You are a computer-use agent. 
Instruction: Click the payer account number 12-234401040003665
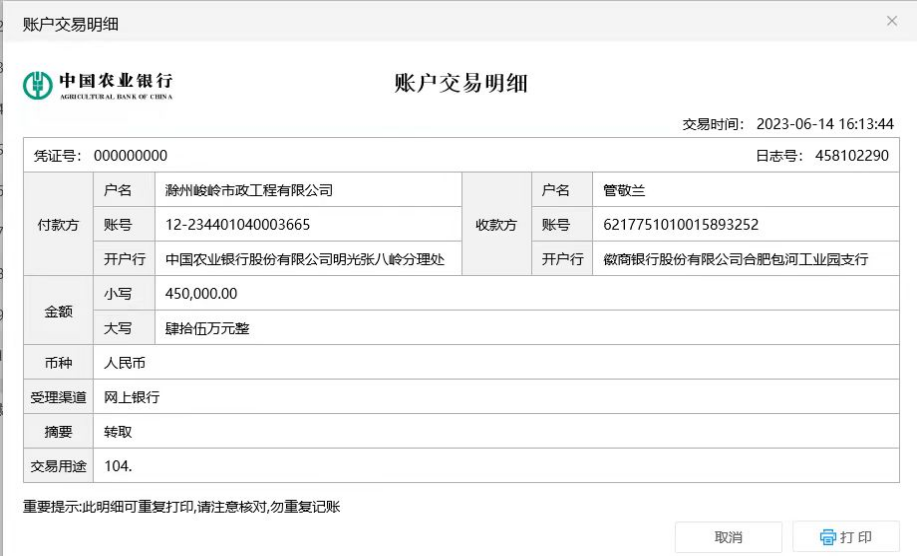point(238,225)
